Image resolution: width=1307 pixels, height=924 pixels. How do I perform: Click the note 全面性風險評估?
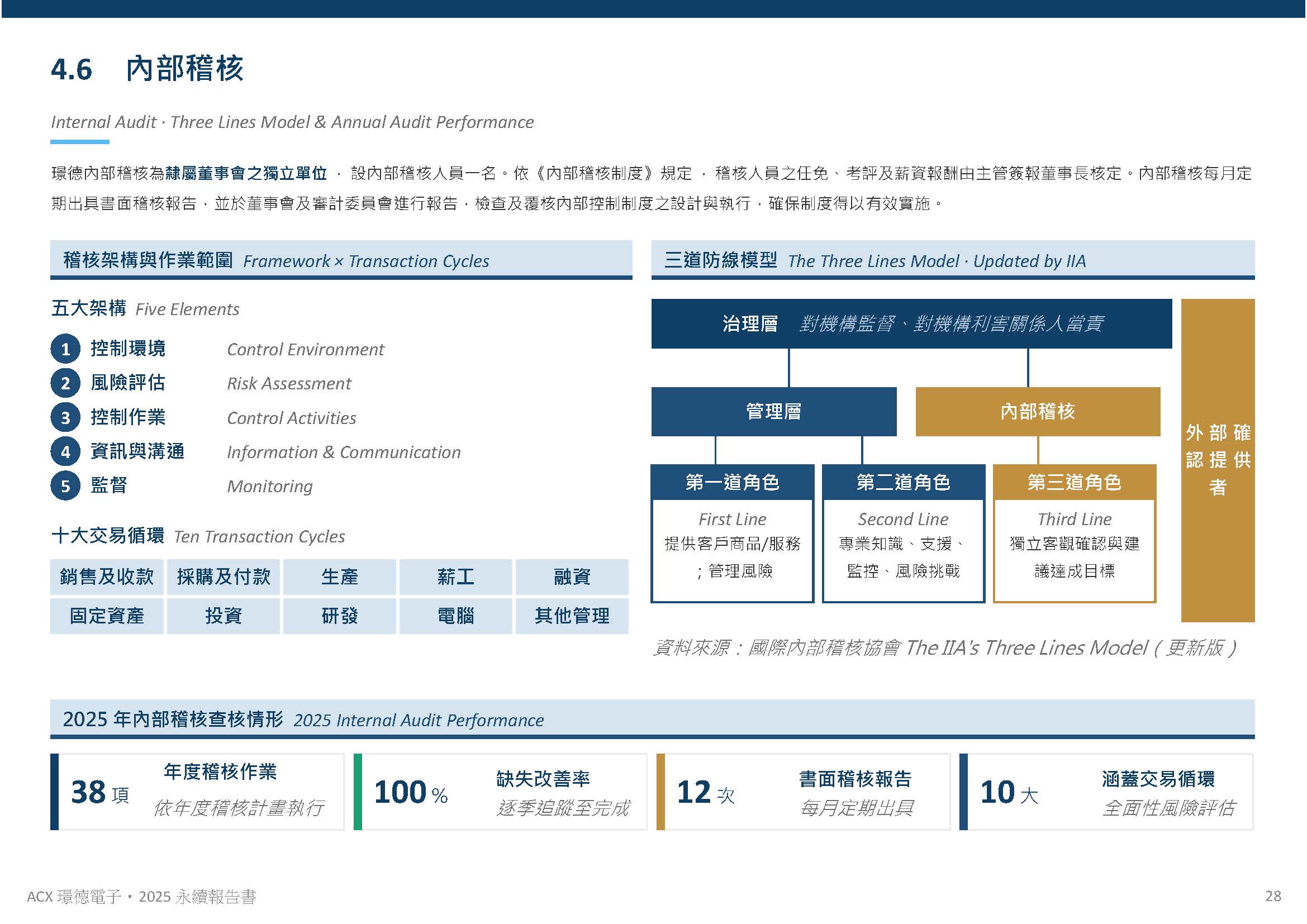1169,808
